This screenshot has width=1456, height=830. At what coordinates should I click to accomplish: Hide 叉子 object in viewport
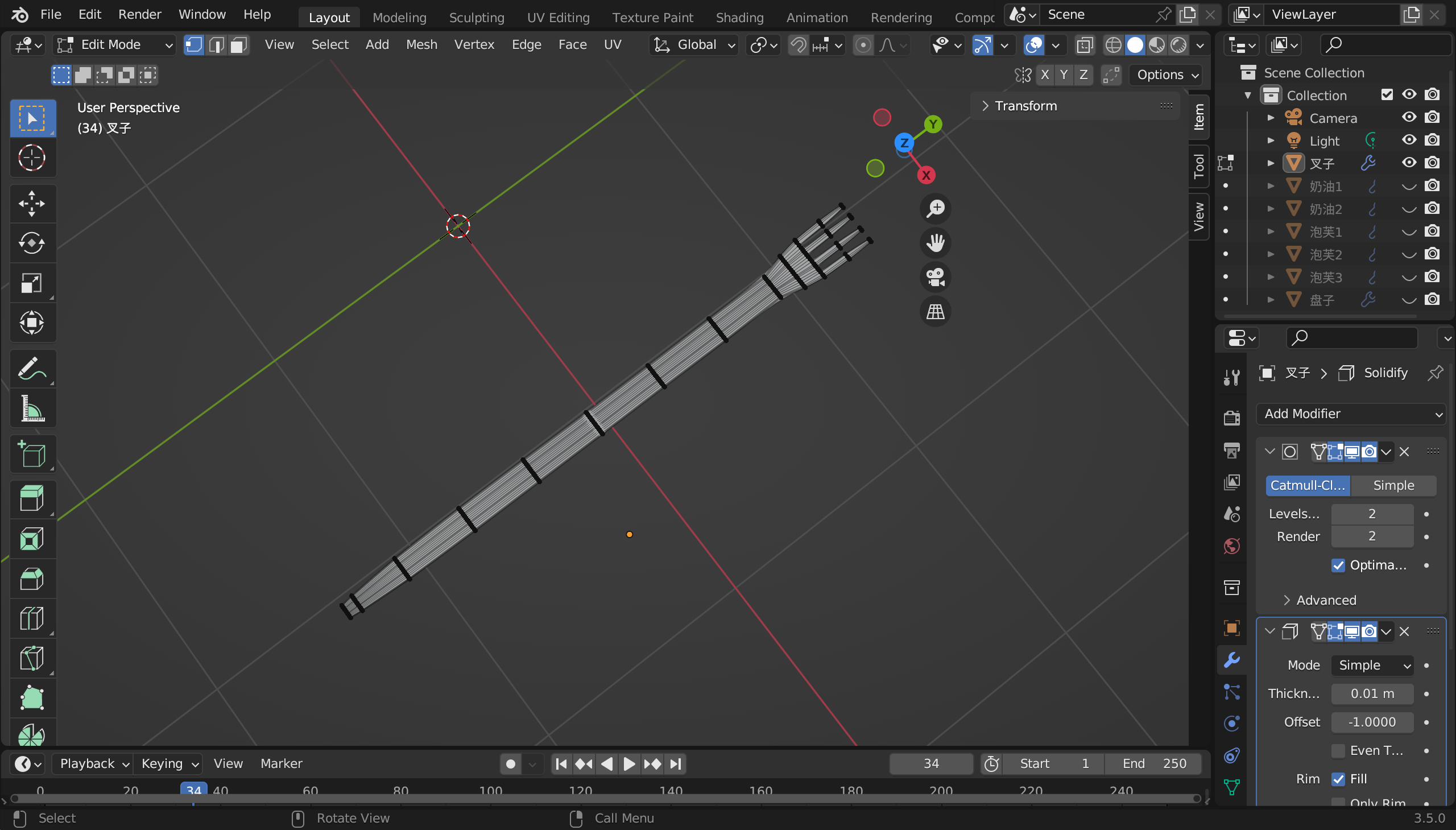point(1409,163)
